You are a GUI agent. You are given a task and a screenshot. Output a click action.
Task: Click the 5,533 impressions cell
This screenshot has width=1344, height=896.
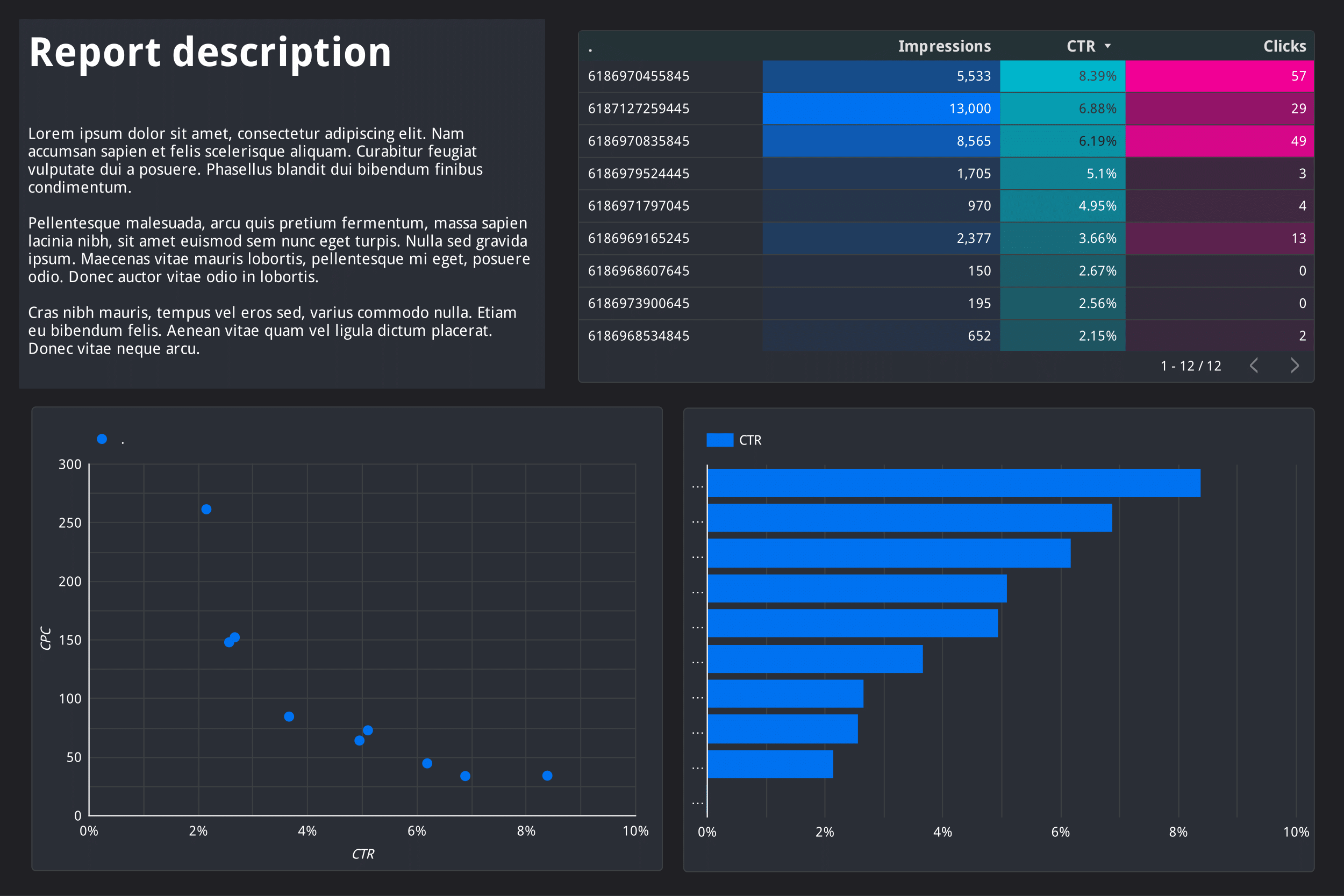pos(881,76)
